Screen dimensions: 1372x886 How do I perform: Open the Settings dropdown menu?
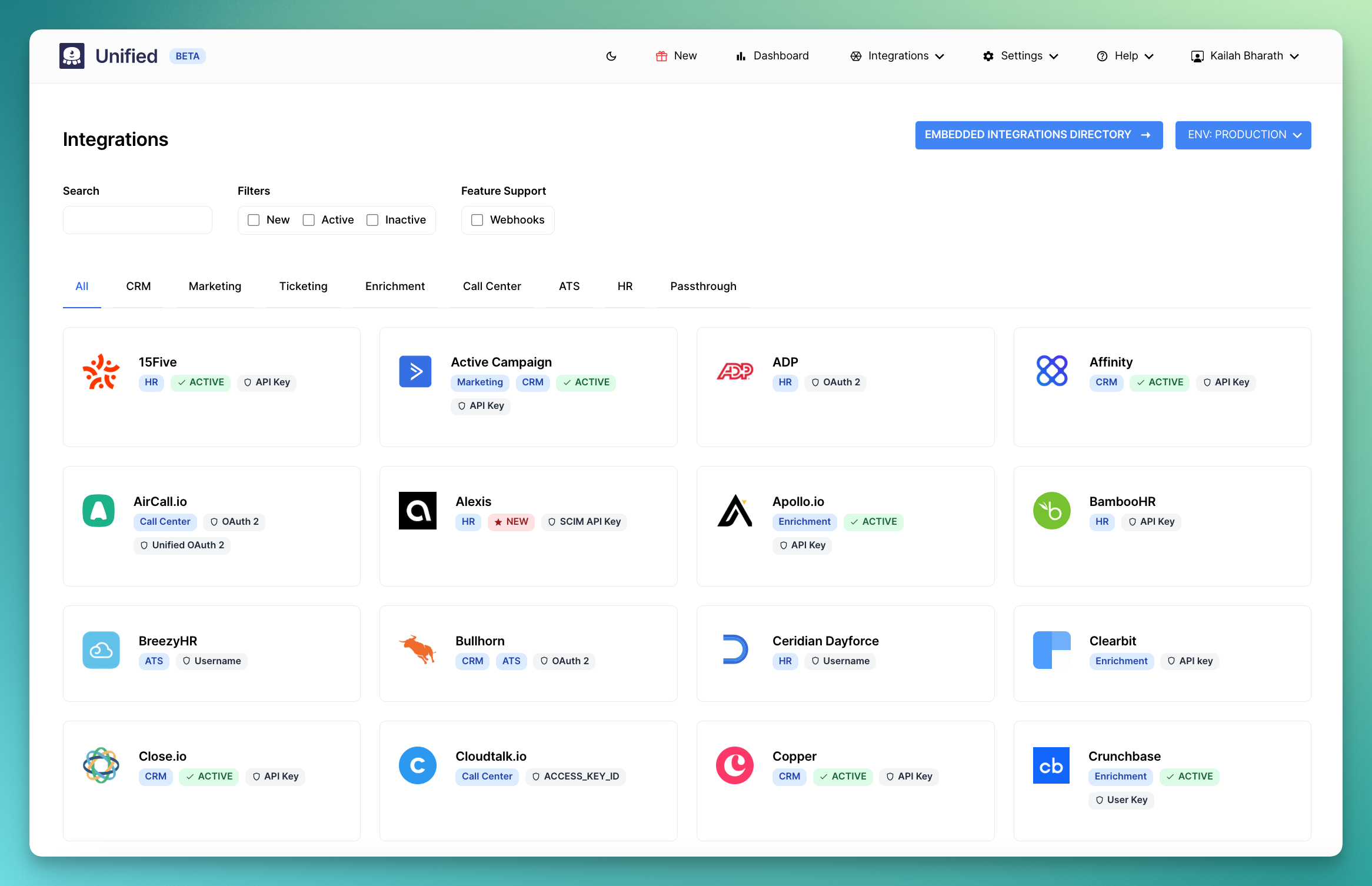(x=1020, y=56)
